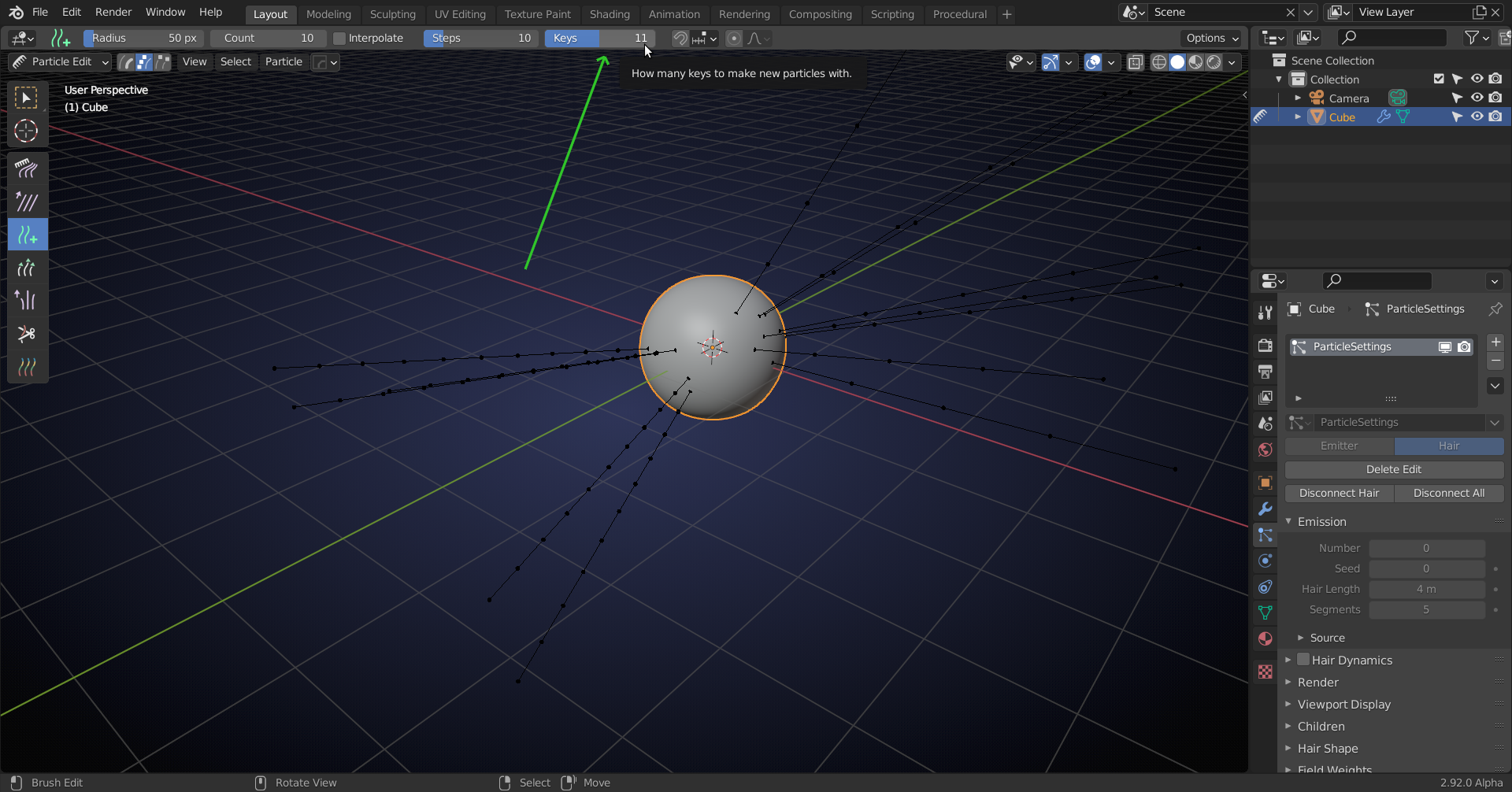Open the Modifier properties tab
This screenshot has width=1512, height=792.
[1265, 509]
